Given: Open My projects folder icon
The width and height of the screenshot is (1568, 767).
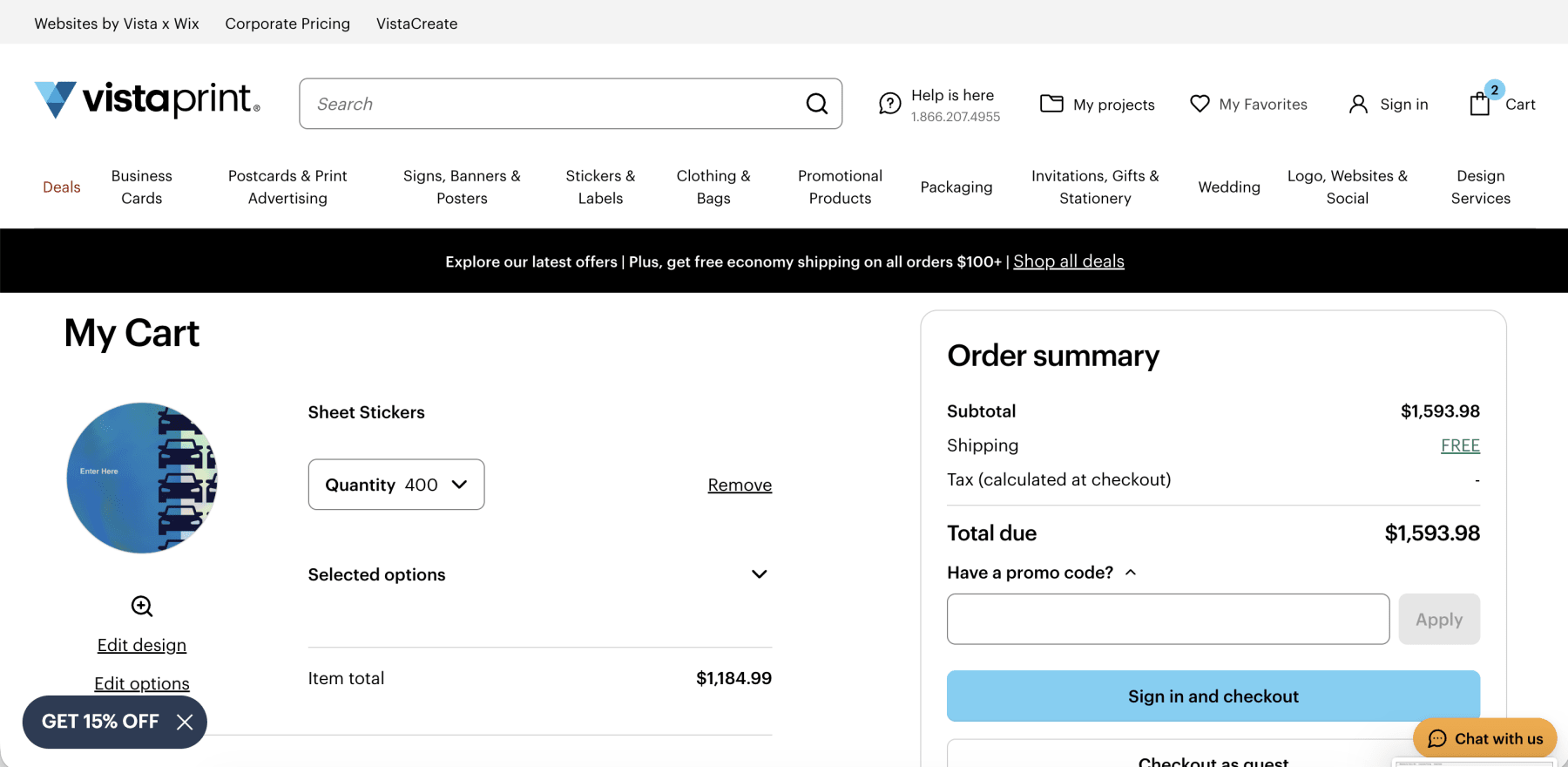Looking at the screenshot, I should click(1051, 104).
